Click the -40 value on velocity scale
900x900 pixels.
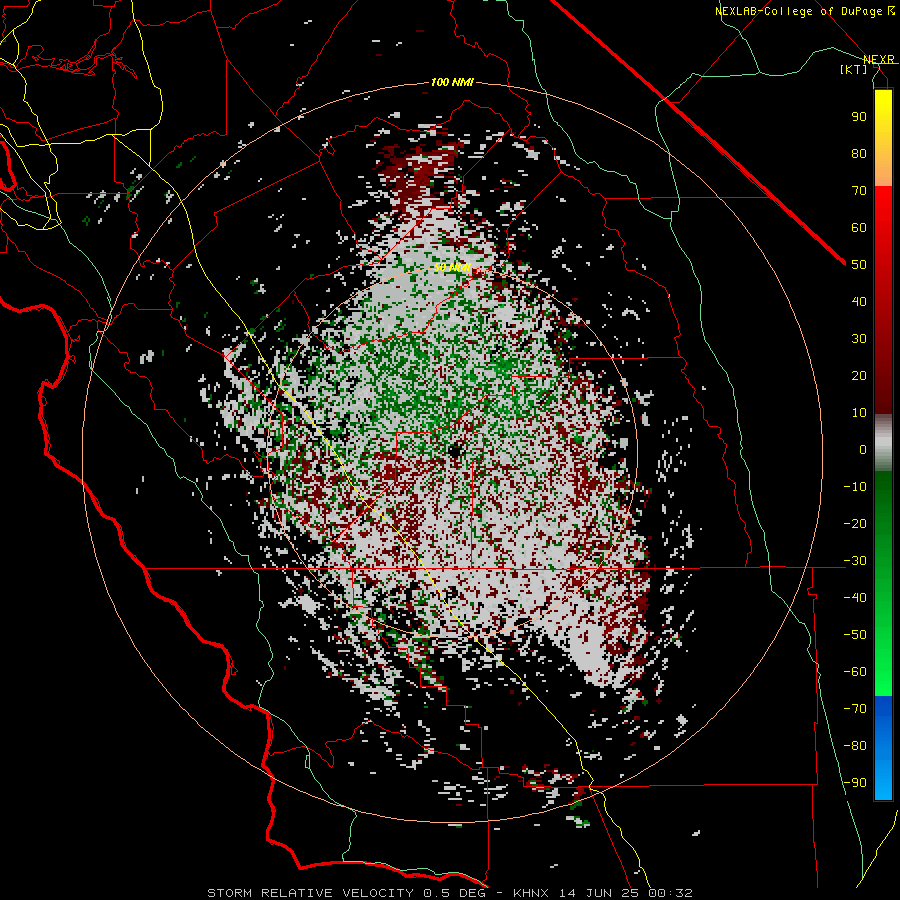(855, 598)
